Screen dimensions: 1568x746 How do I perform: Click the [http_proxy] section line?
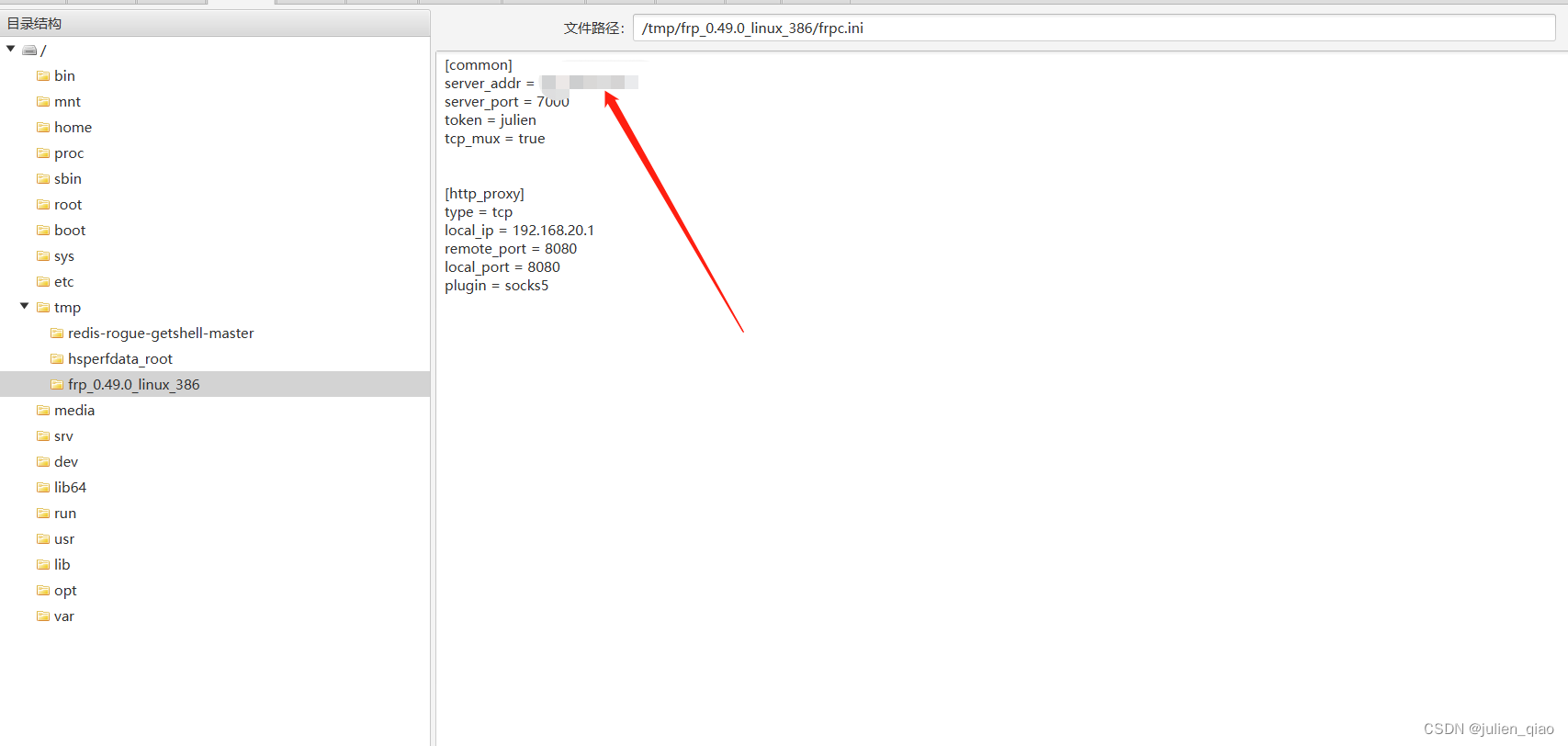(484, 194)
